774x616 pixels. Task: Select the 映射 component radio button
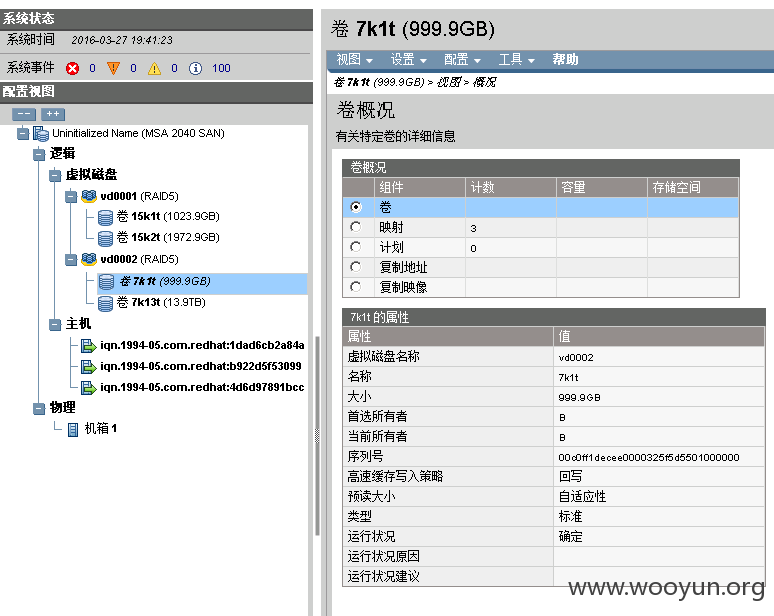click(x=355, y=227)
